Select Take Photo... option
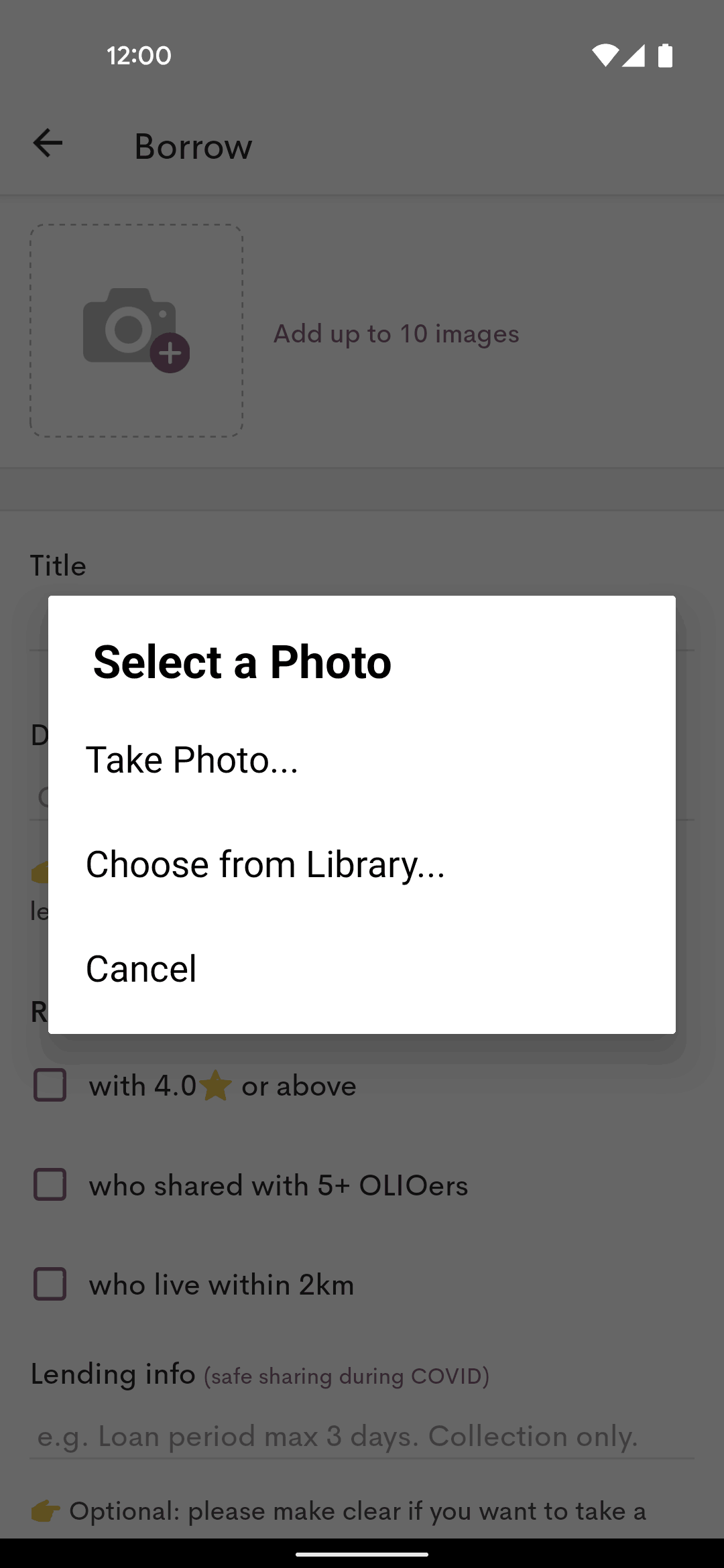The image size is (724, 1568). coord(362,760)
